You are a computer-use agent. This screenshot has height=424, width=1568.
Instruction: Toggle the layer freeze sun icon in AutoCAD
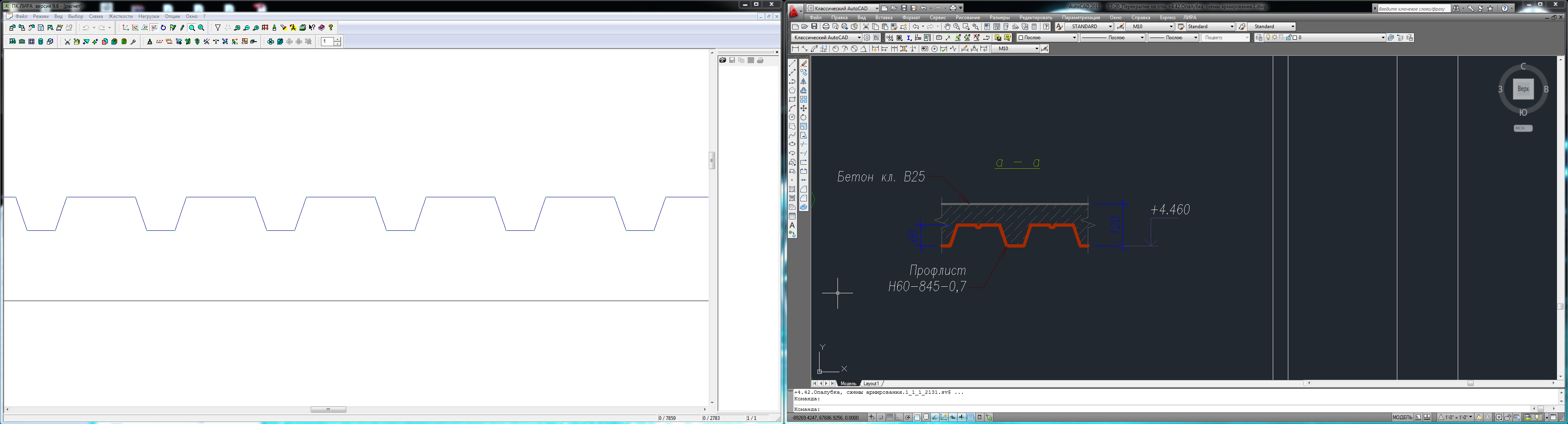[x=1274, y=38]
